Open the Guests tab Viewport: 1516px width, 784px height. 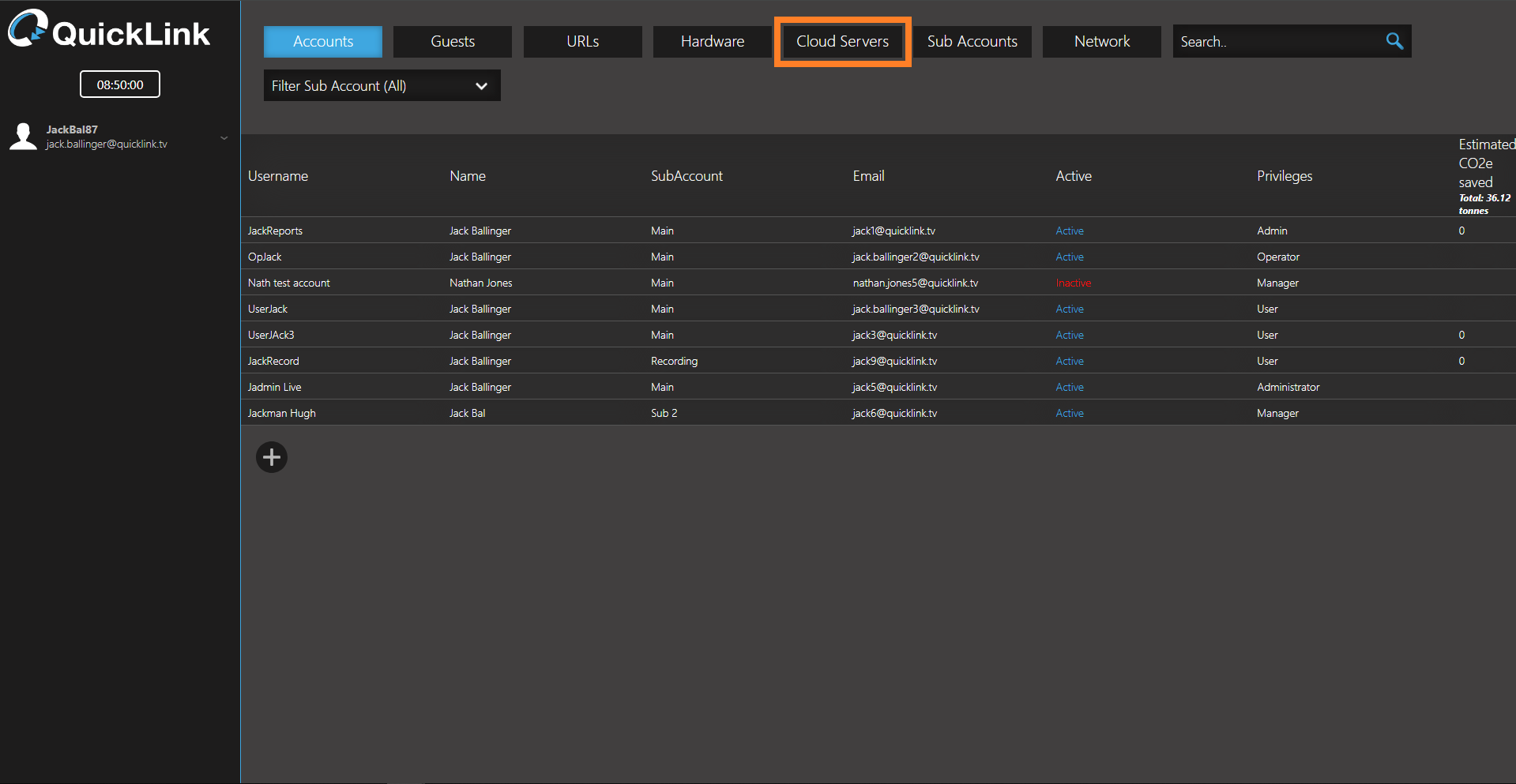pyautogui.click(x=453, y=42)
